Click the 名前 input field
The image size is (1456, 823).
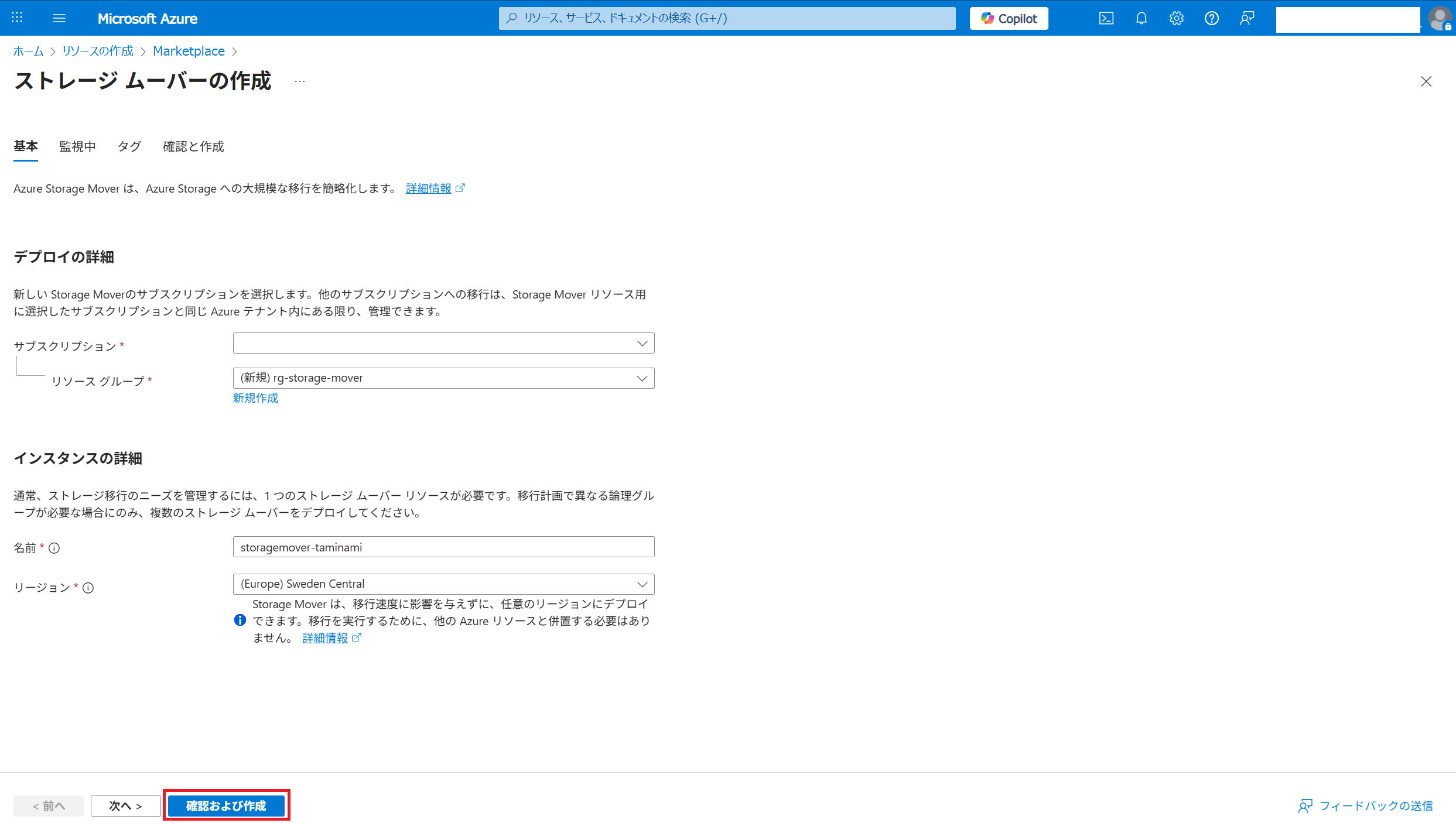click(443, 547)
